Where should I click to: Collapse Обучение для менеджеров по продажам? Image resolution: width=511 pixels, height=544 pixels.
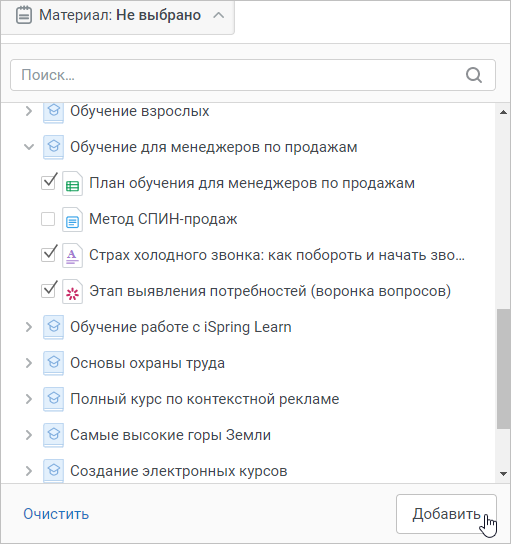coord(29,147)
